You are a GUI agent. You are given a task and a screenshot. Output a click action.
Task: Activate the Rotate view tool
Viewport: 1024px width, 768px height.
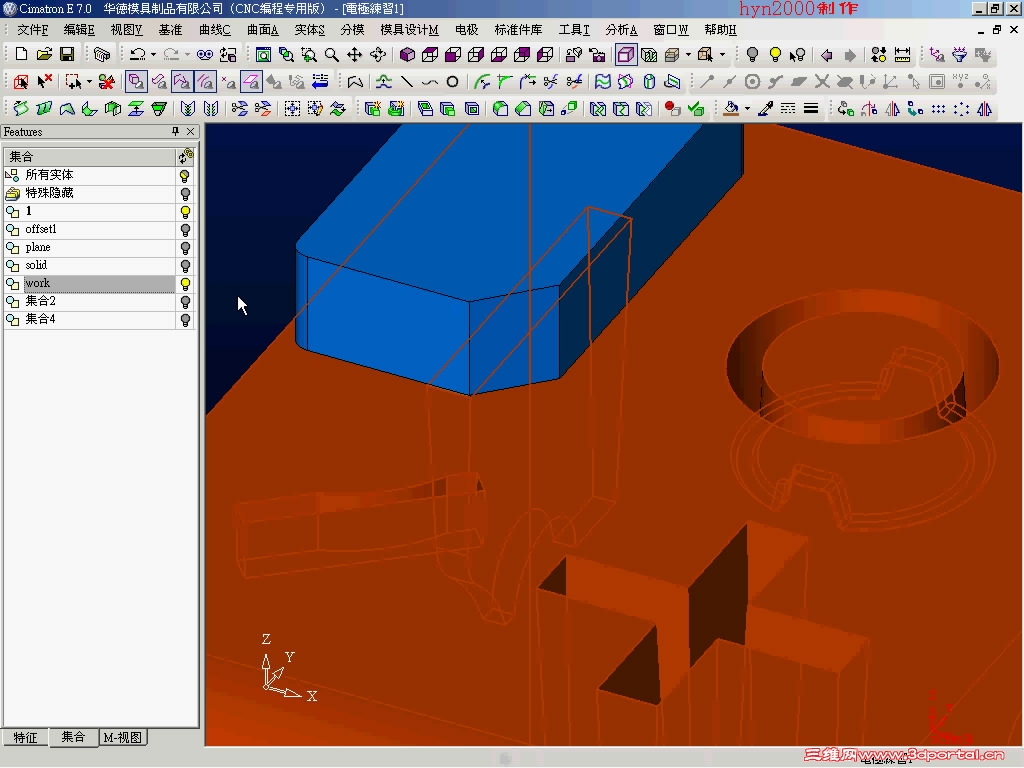pyautogui.click(x=377, y=55)
